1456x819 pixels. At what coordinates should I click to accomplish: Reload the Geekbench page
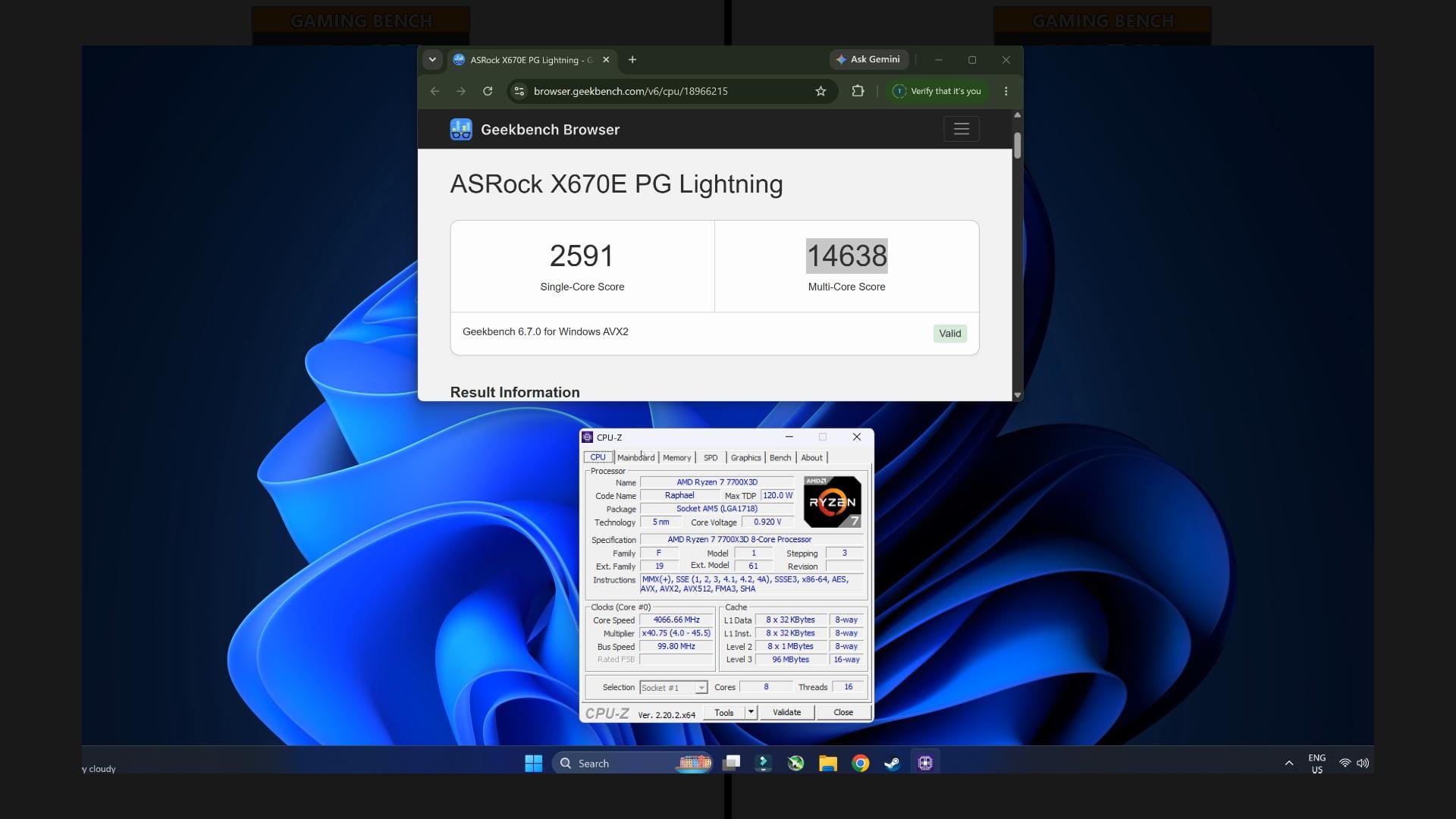[488, 91]
